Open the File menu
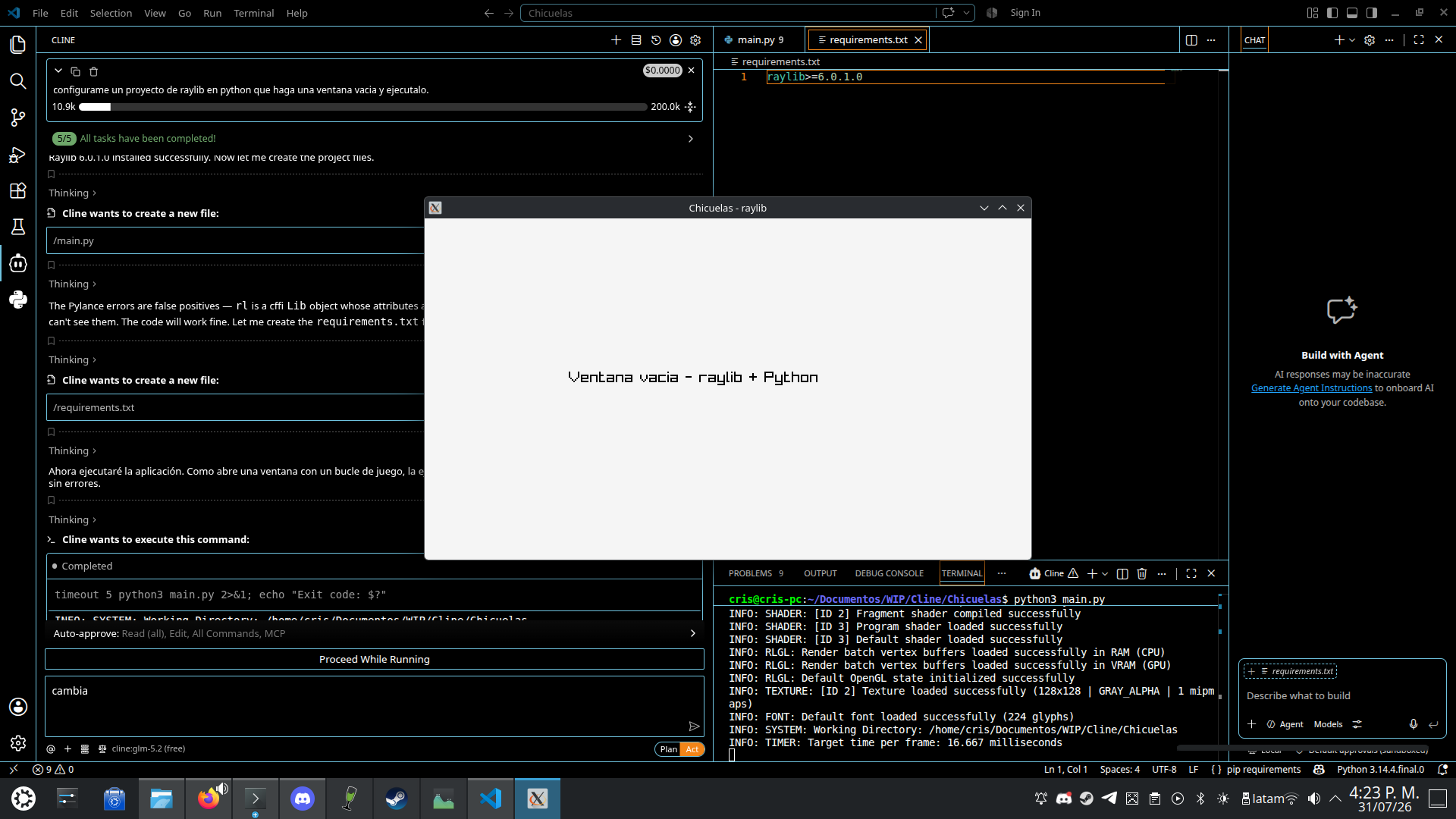 click(40, 13)
